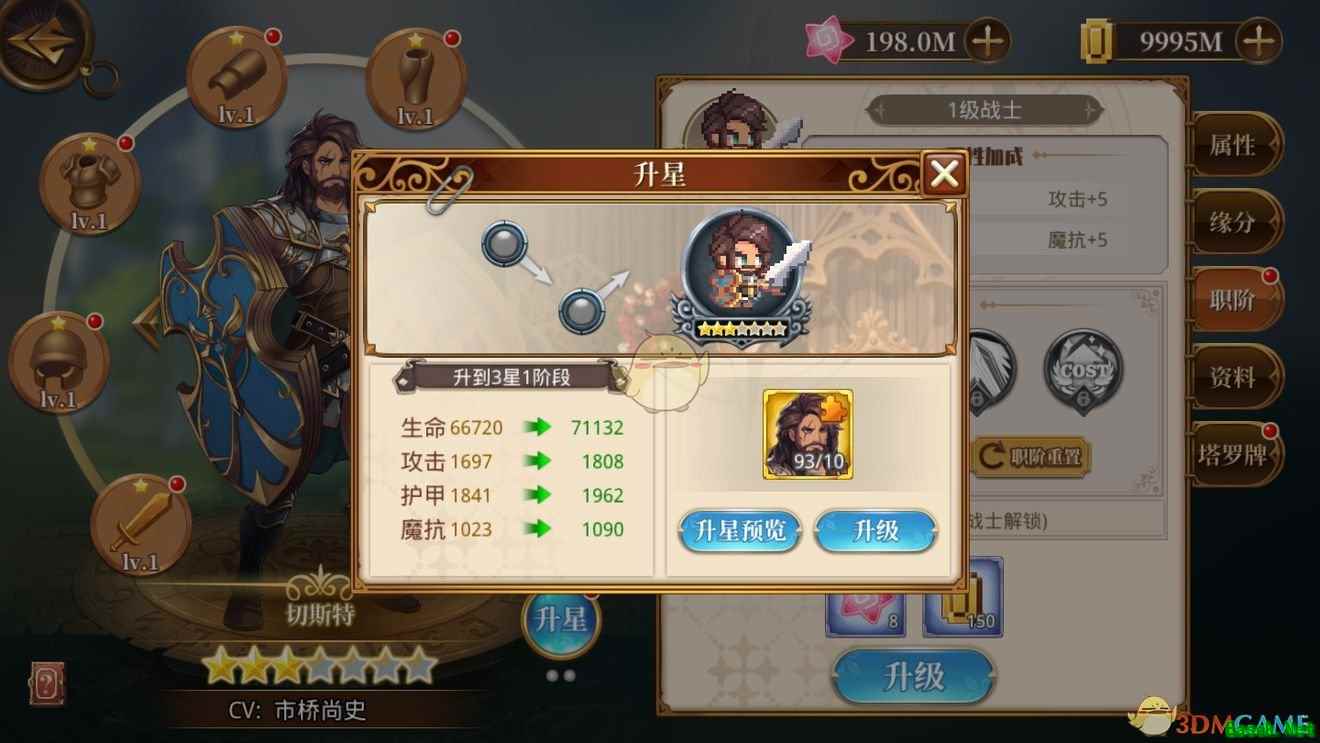Add more pink star gems
Screen dimensions: 1320x743
(988, 41)
